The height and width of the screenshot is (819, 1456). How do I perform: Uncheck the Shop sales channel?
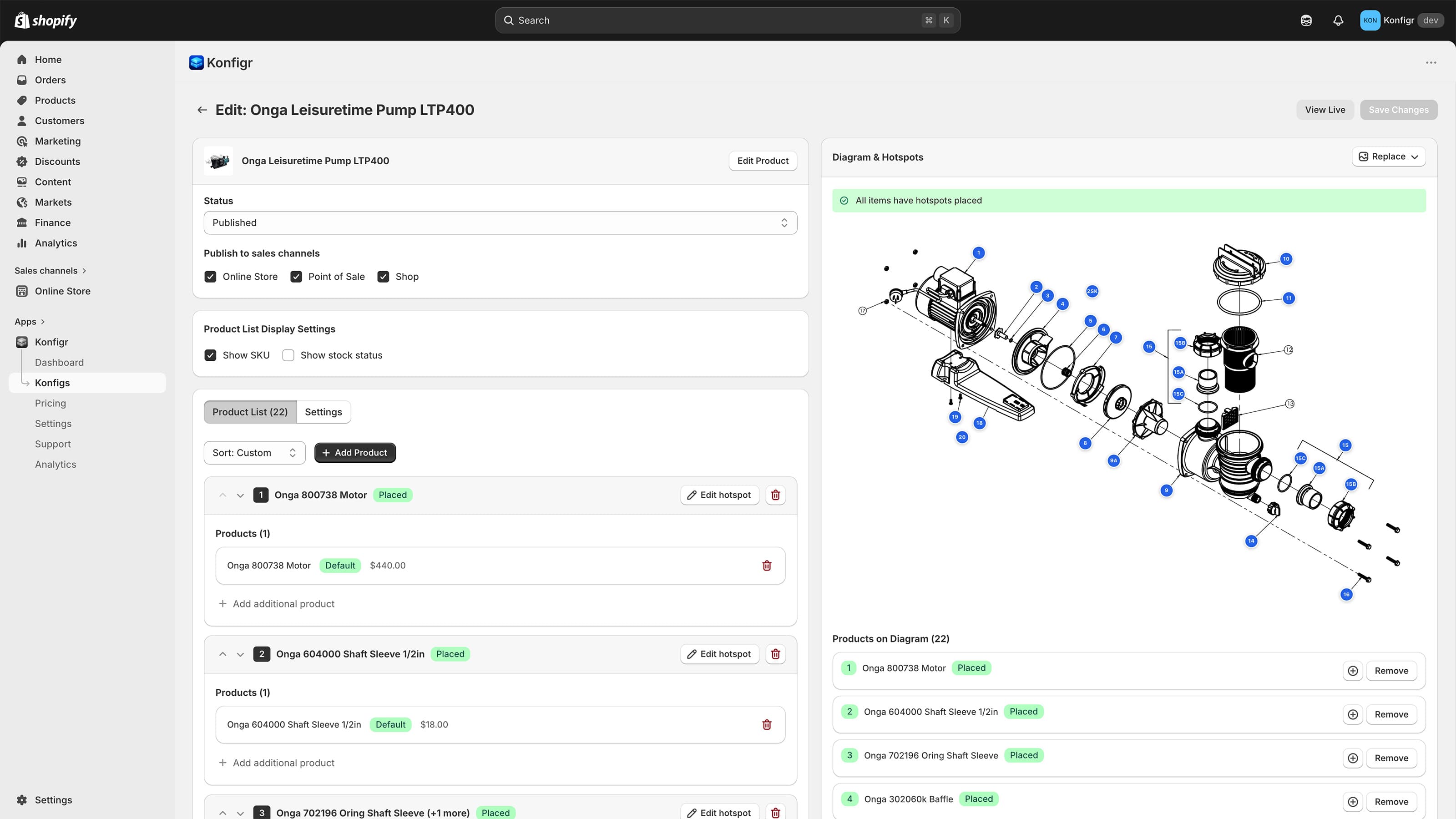point(383,276)
